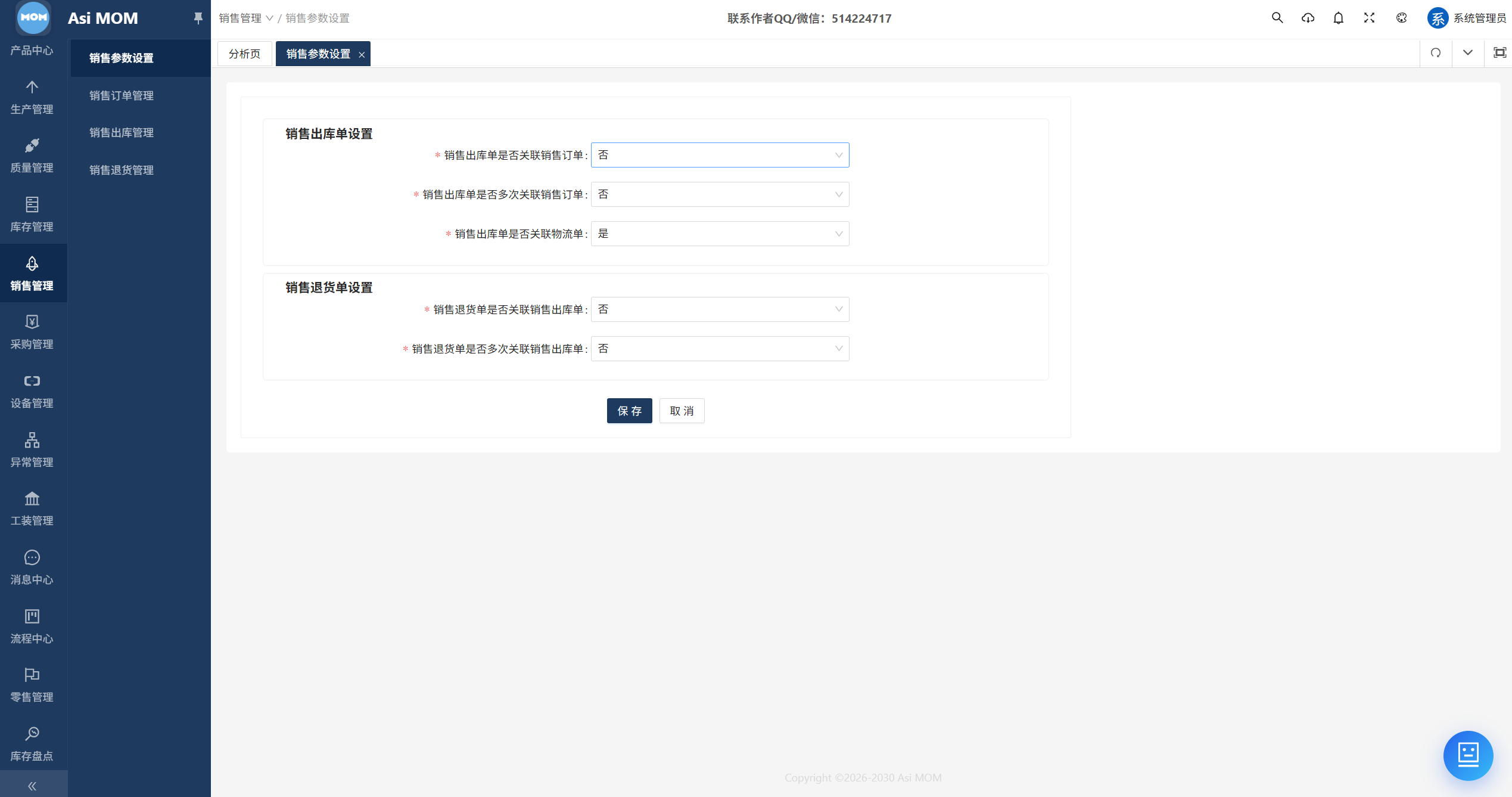Open 消息中心 in the sidebar
This screenshot has width=1512, height=797.
[x=32, y=567]
